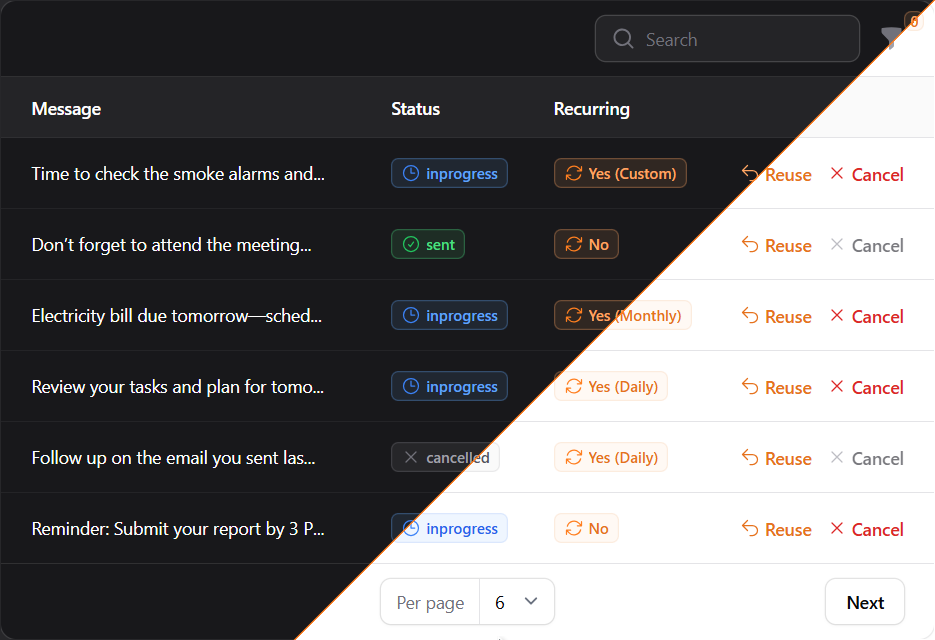Go to the Next page

coord(865,602)
